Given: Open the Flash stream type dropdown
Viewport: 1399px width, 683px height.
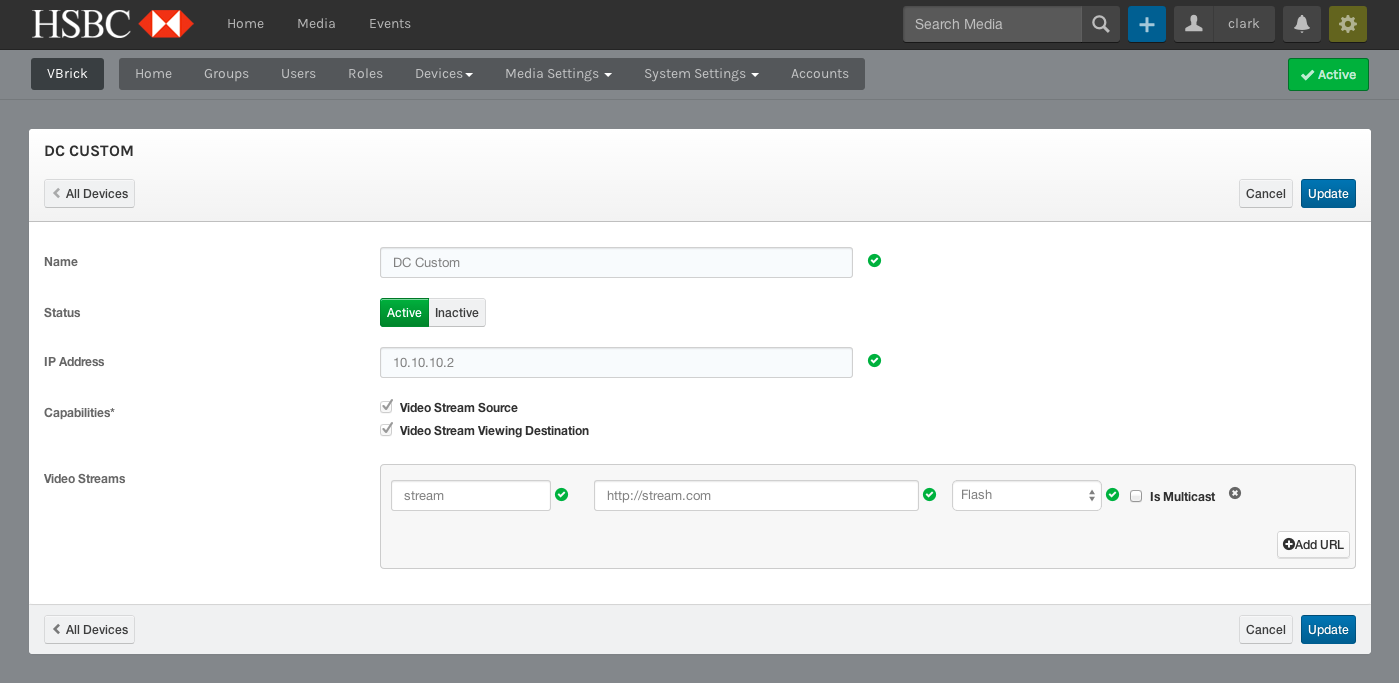Looking at the screenshot, I should (x=1026, y=495).
